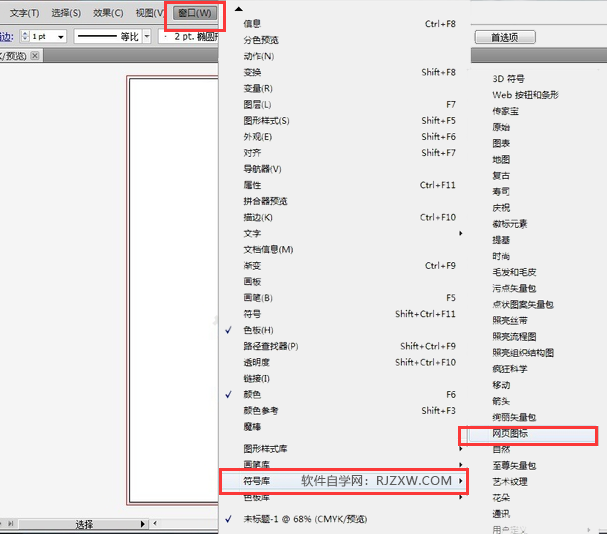
Task: Open the 选择(S) menu
Action: tap(66, 13)
